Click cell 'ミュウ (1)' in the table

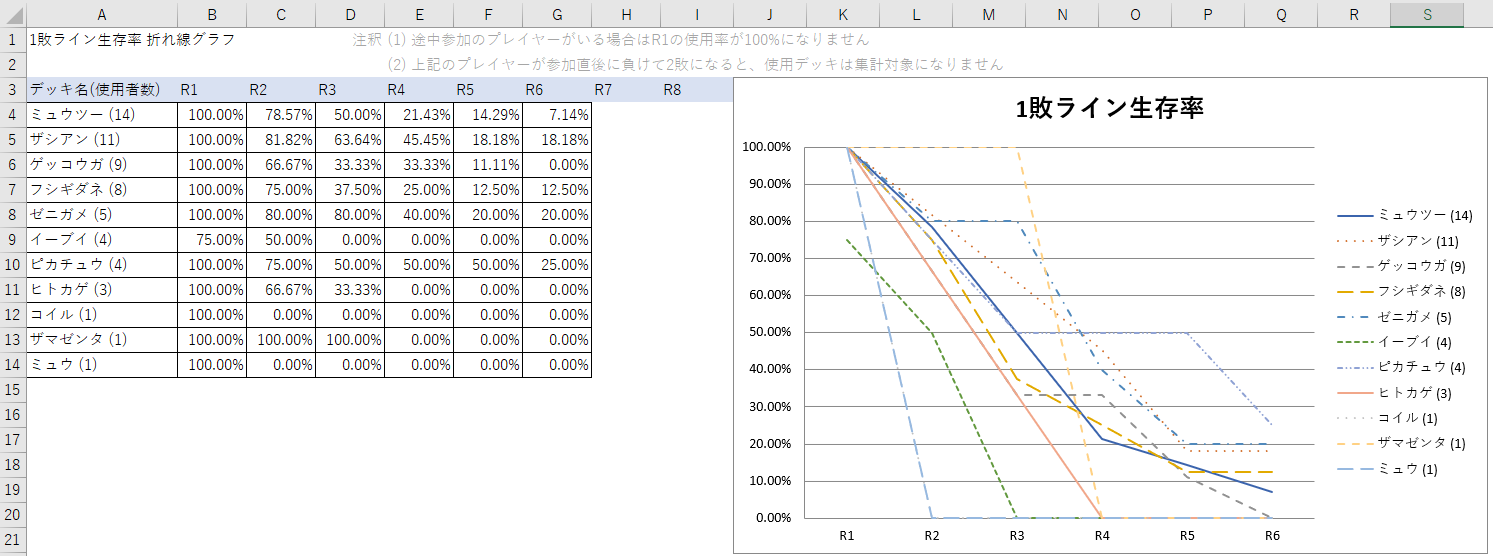(102, 365)
